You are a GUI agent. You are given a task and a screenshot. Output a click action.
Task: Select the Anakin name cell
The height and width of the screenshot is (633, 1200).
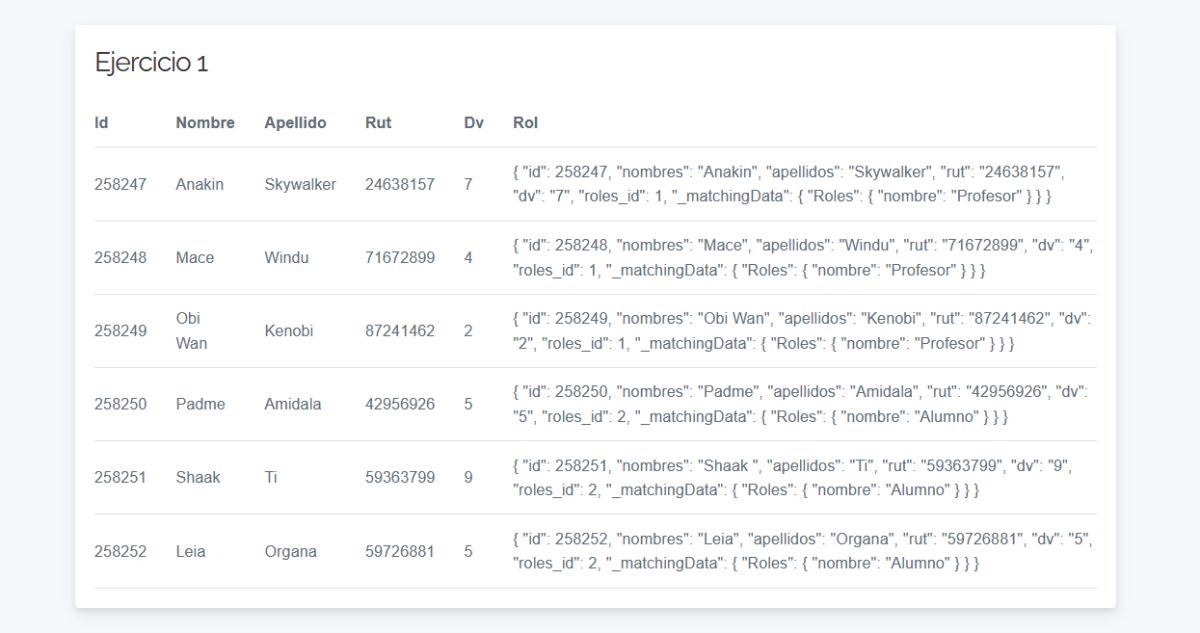(200, 184)
